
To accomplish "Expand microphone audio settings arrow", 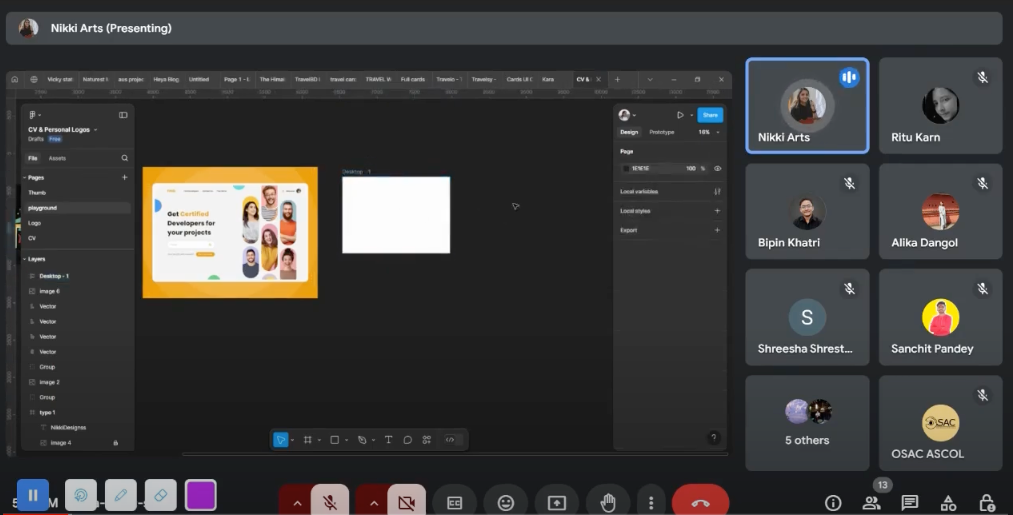I will (x=297, y=503).
